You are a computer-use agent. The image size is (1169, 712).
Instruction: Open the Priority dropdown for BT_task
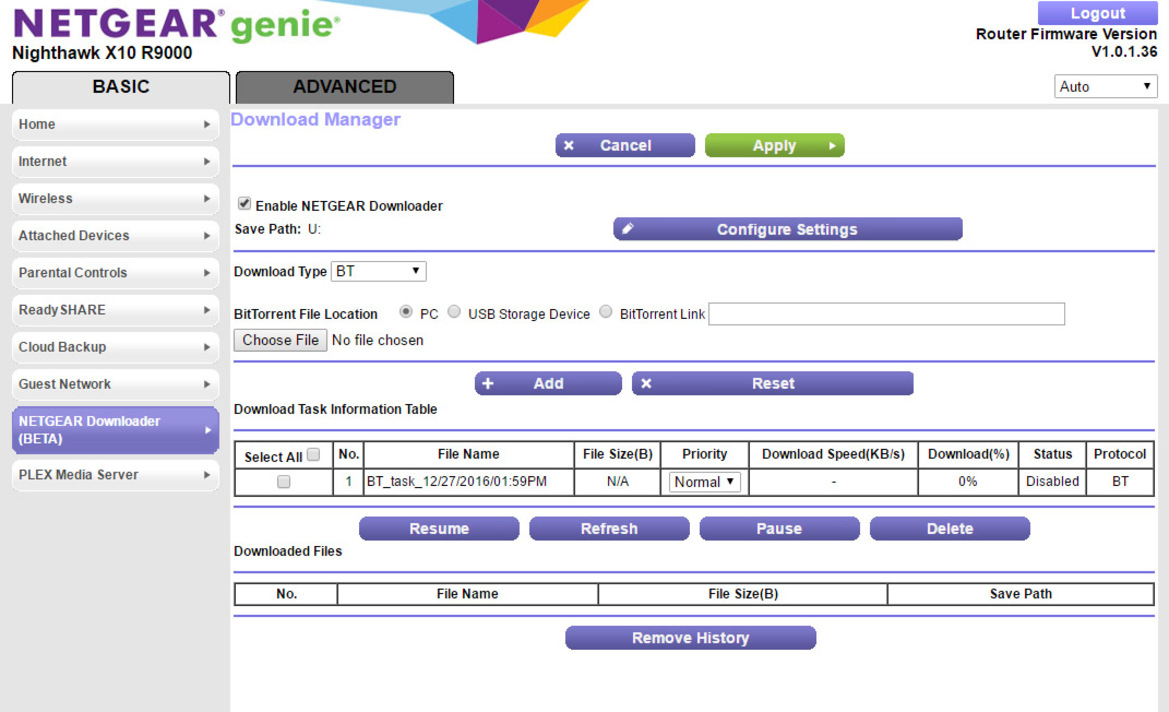coord(705,482)
